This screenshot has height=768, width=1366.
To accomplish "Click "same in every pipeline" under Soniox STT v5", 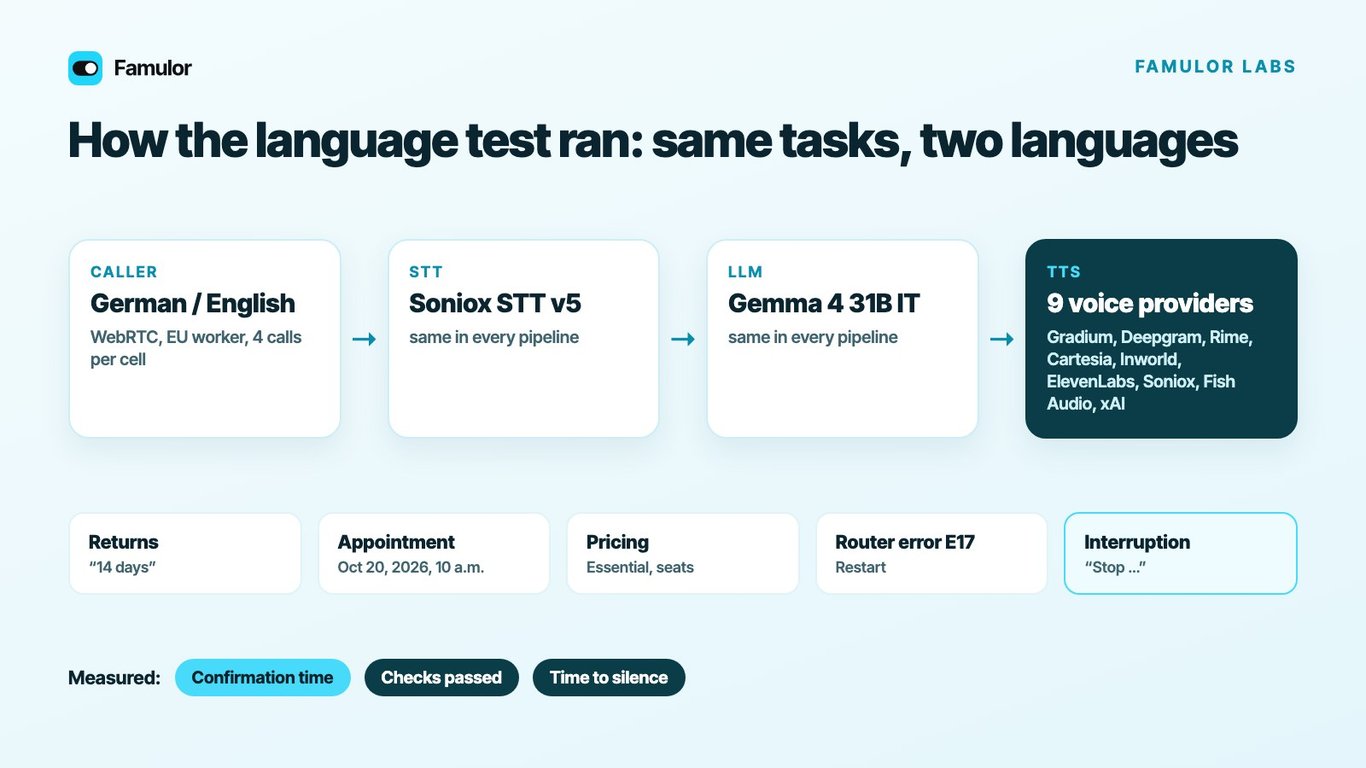I will point(494,337).
